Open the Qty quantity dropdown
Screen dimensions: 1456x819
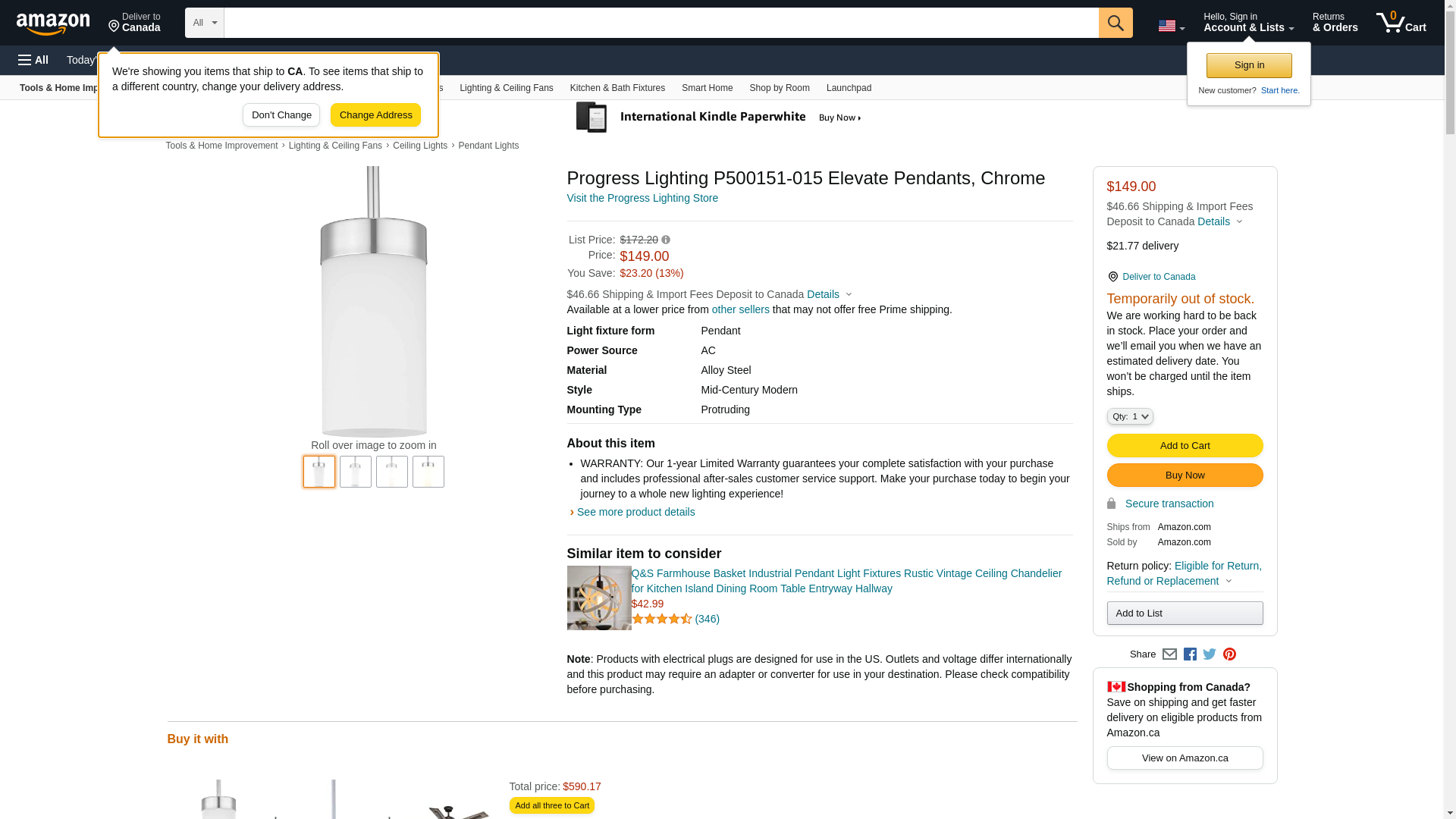point(1129,416)
